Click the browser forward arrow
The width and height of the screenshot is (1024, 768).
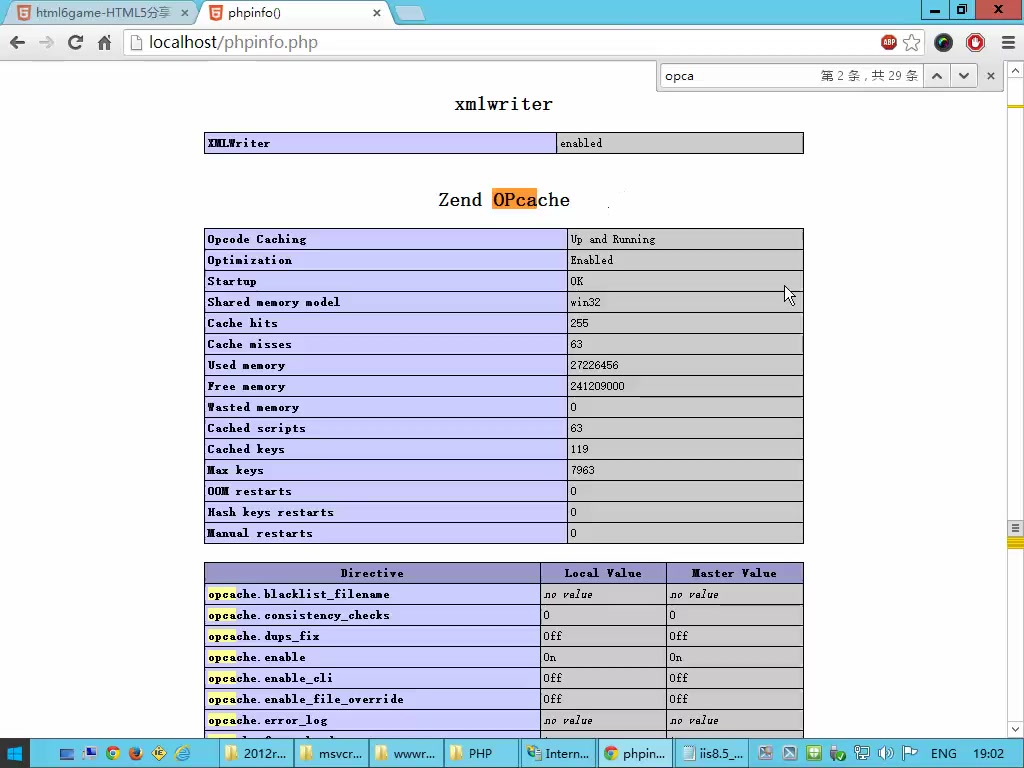[46, 42]
